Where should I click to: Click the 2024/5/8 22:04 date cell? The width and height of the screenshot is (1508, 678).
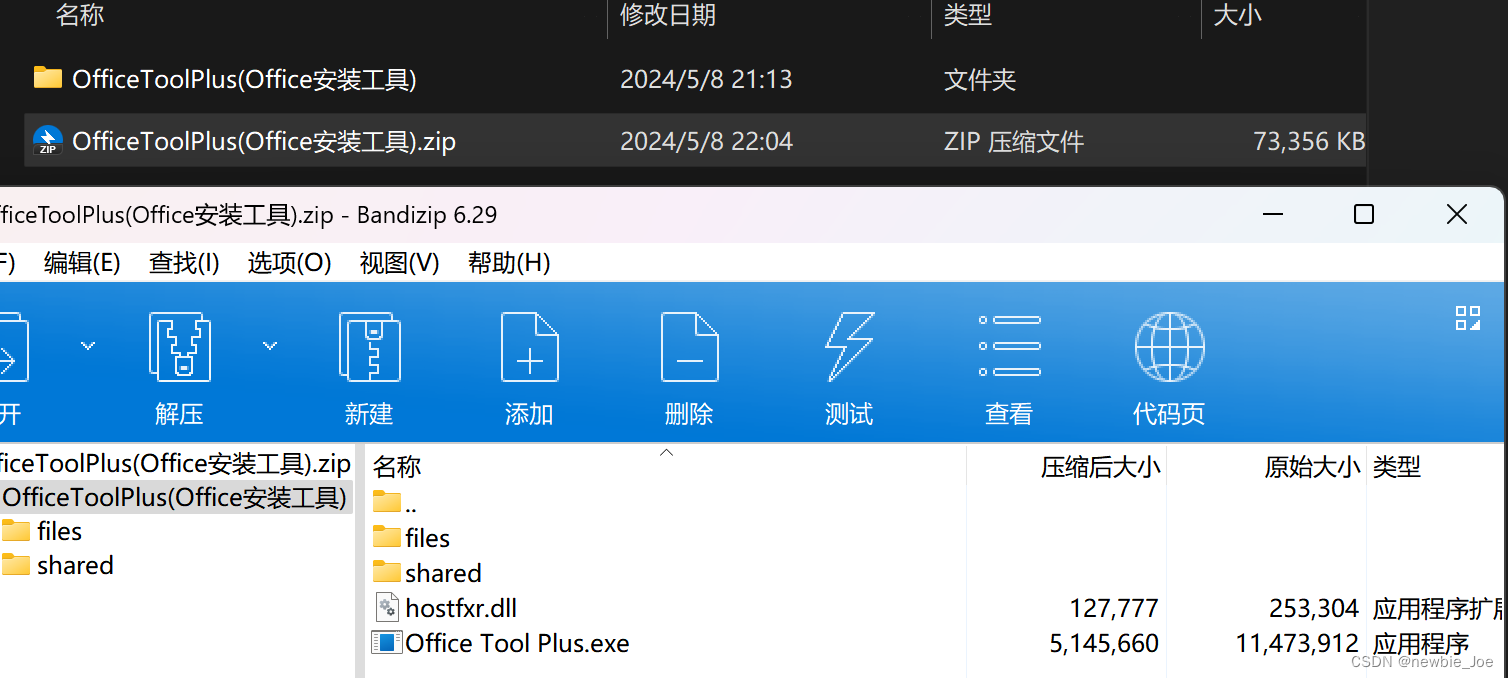[706, 141]
